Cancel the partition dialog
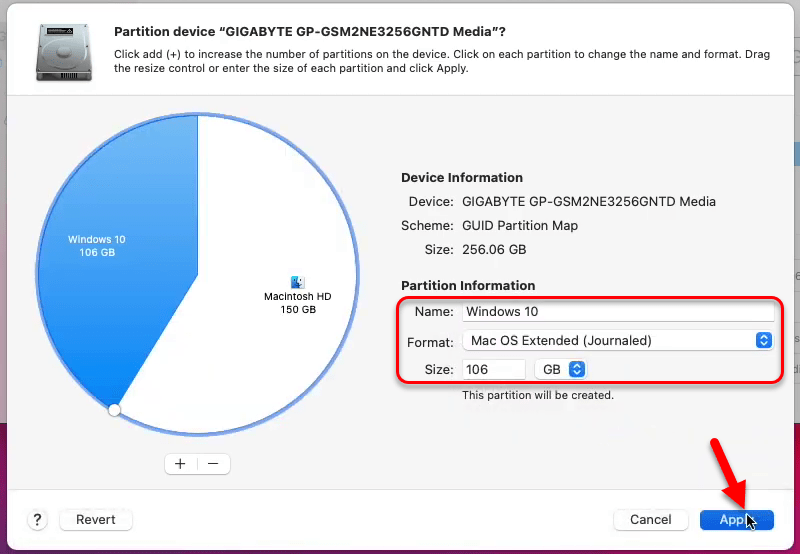 click(x=650, y=520)
